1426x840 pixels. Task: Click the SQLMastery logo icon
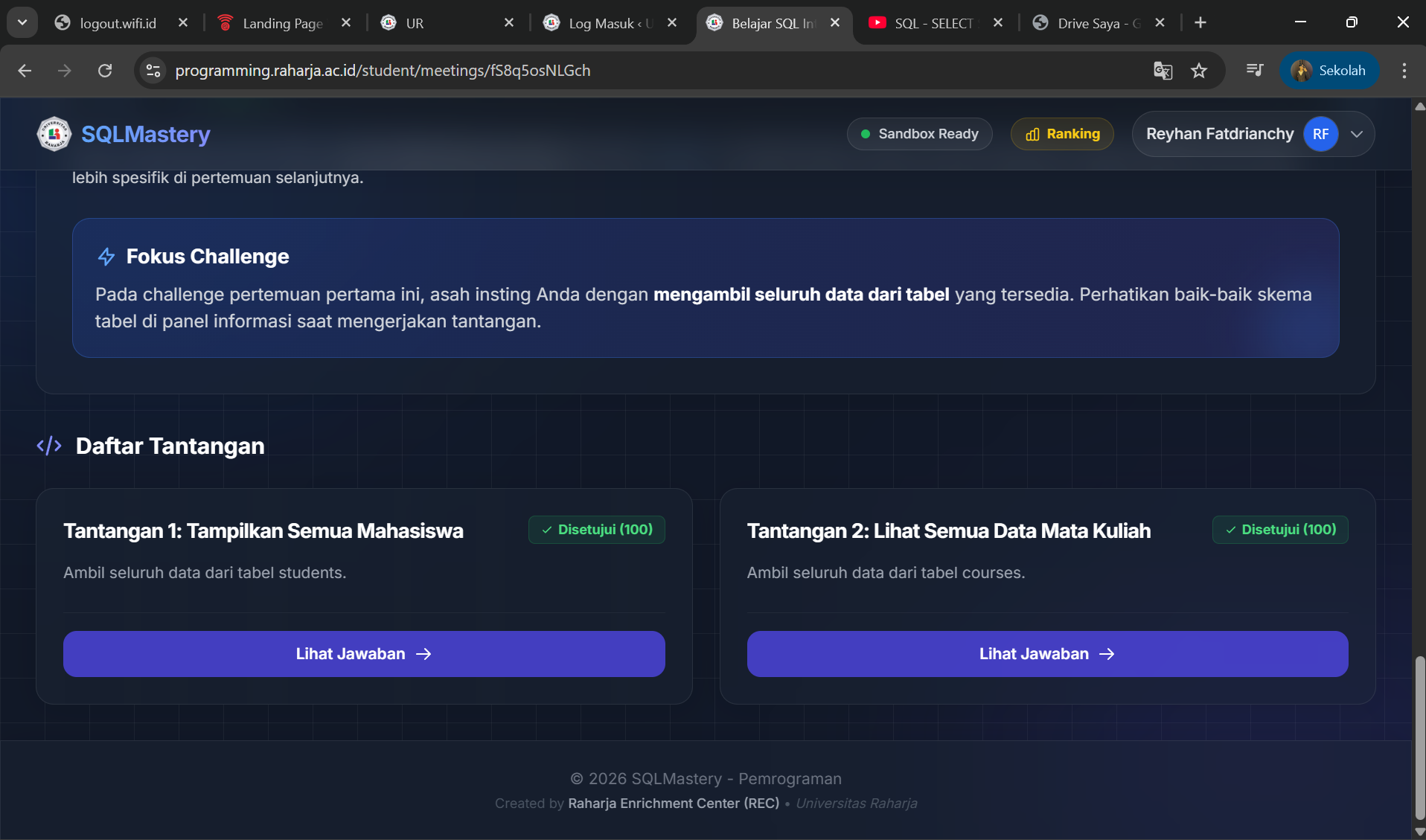(x=54, y=134)
